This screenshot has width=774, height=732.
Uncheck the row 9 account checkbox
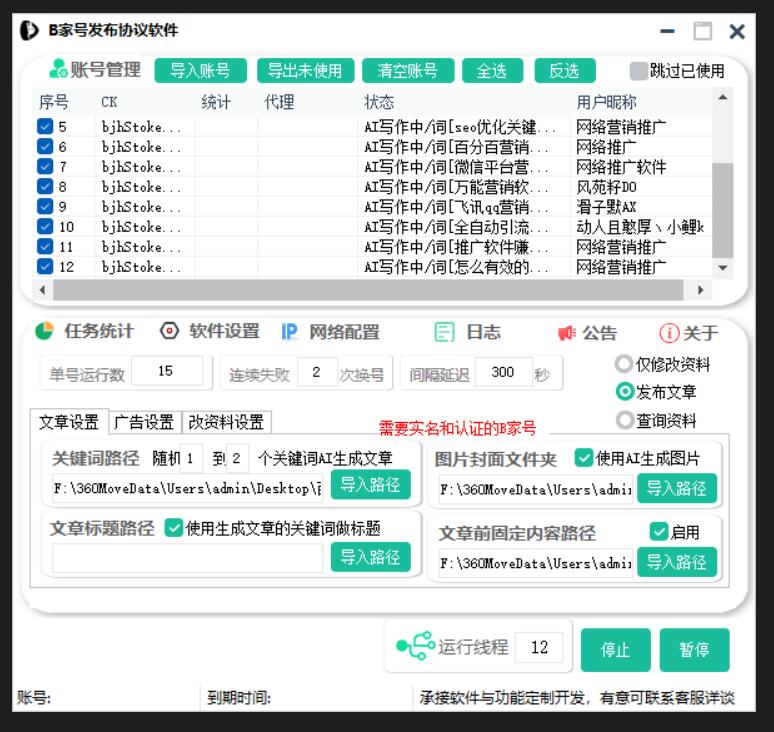click(x=45, y=207)
